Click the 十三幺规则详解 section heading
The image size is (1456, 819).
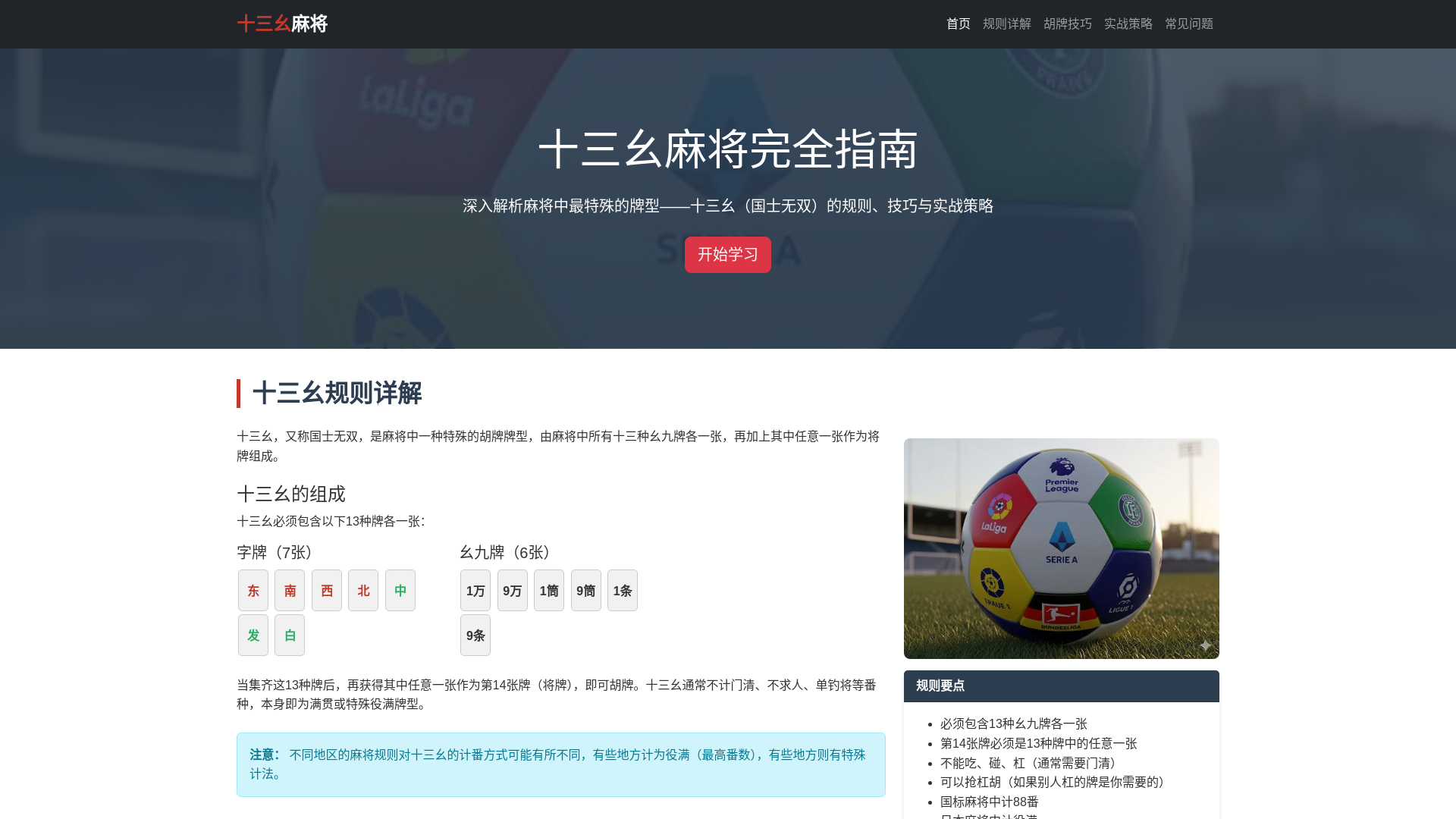[x=337, y=394]
